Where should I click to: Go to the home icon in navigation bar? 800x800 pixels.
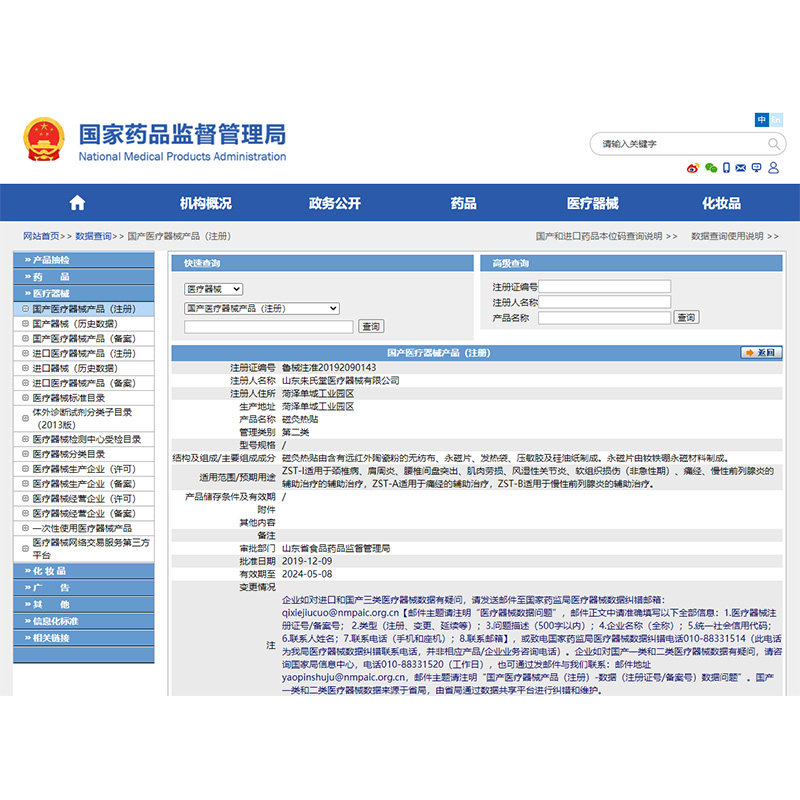pyautogui.click(x=77, y=203)
